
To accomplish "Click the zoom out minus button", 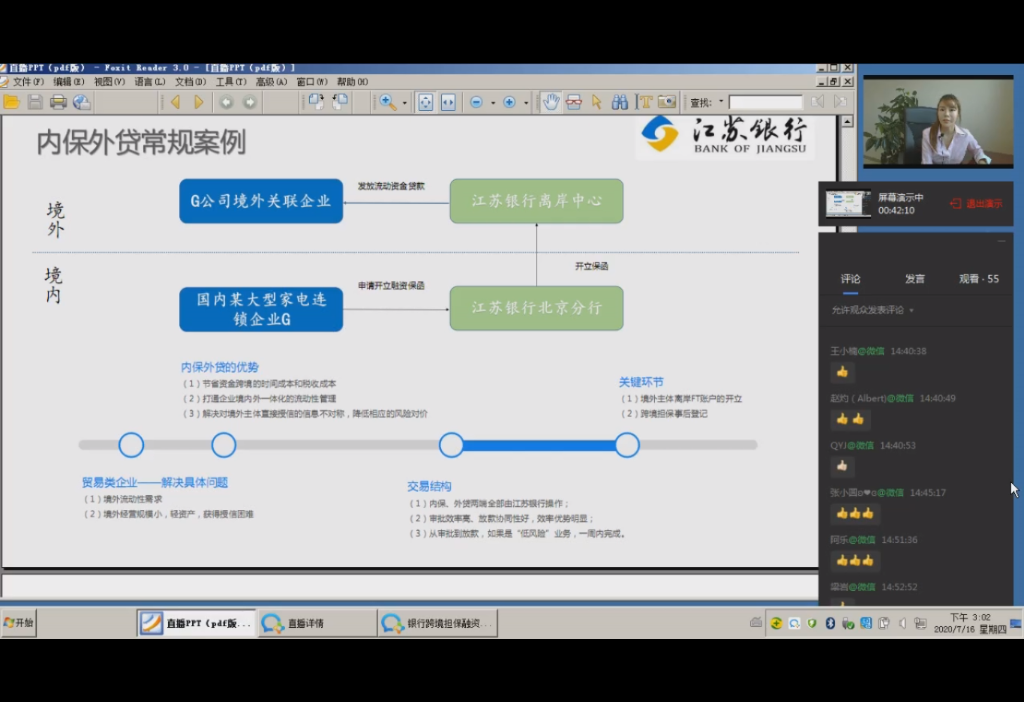I will [x=476, y=102].
